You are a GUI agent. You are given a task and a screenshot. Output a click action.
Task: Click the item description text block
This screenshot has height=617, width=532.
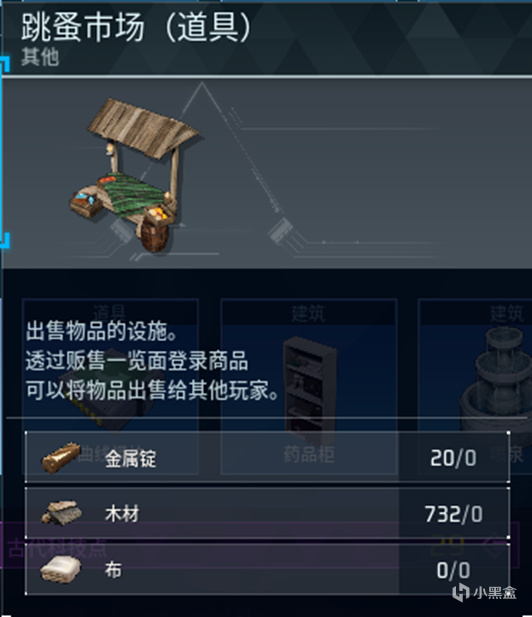tap(152, 360)
